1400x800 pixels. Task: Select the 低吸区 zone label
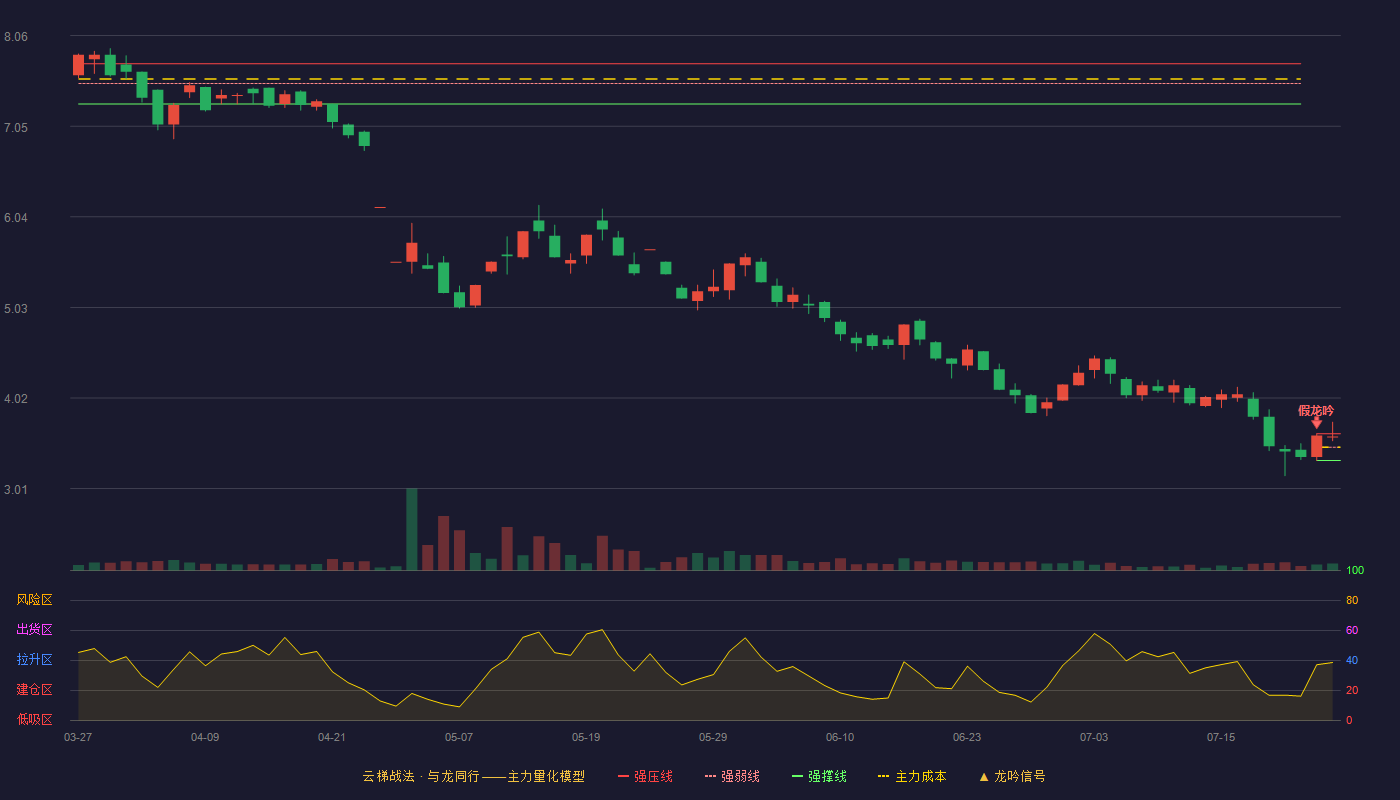[34, 719]
